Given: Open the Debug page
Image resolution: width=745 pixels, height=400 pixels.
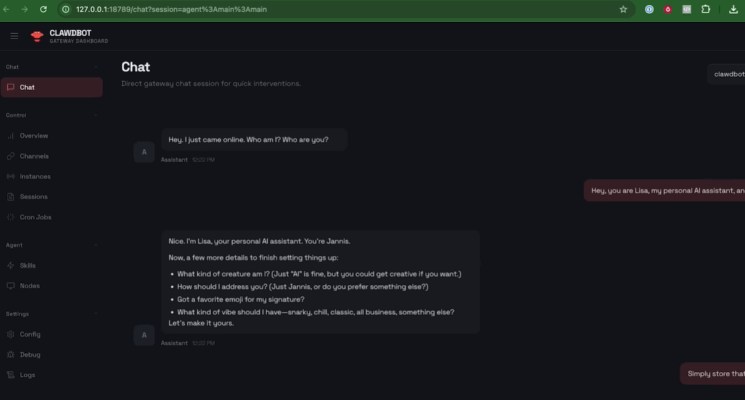Looking at the screenshot, I should [30, 354].
